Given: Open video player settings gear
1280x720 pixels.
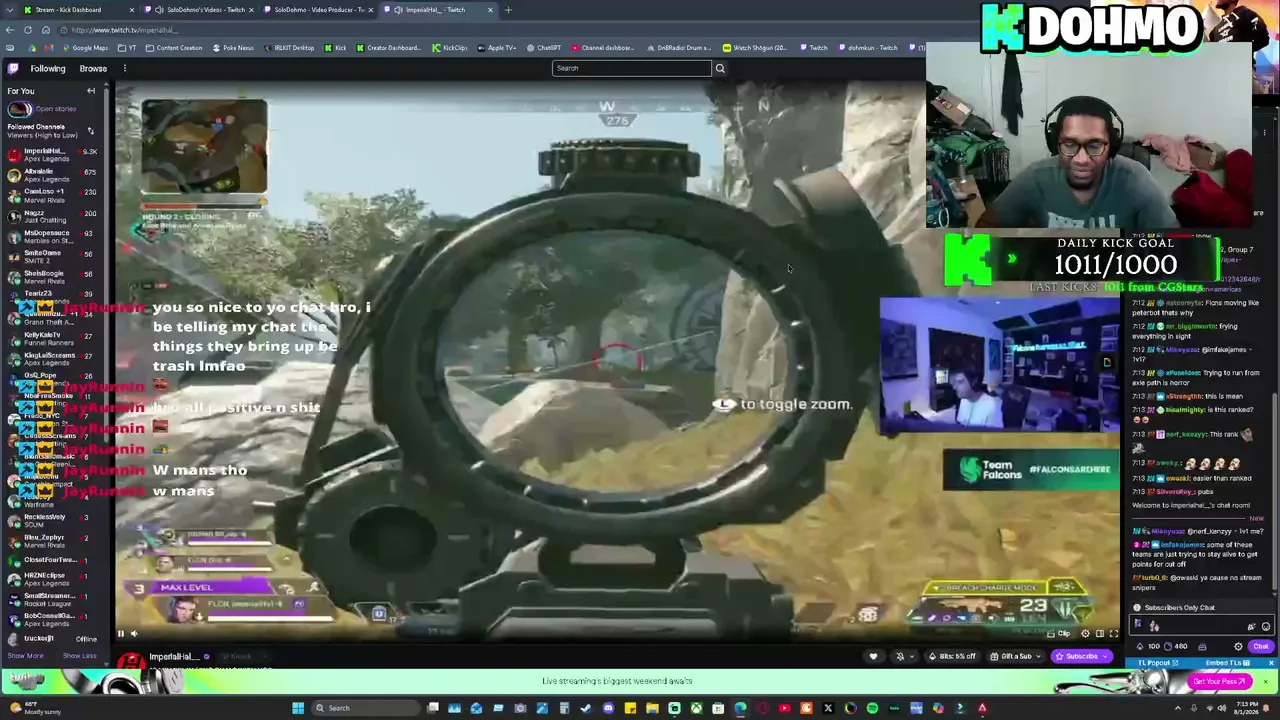Looking at the screenshot, I should 1085,633.
